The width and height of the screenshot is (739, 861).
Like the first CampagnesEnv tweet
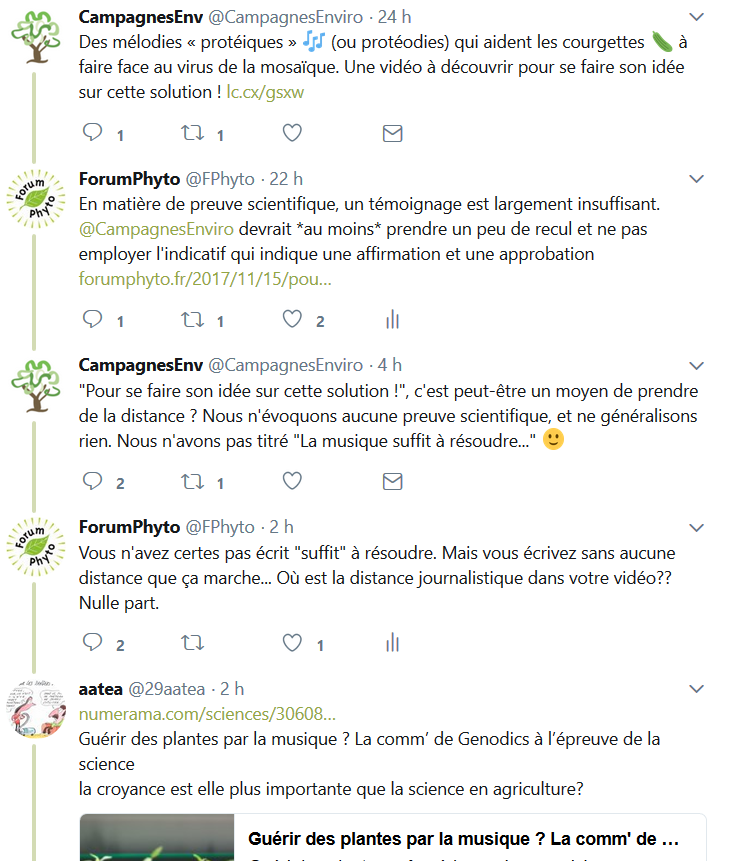(x=292, y=133)
